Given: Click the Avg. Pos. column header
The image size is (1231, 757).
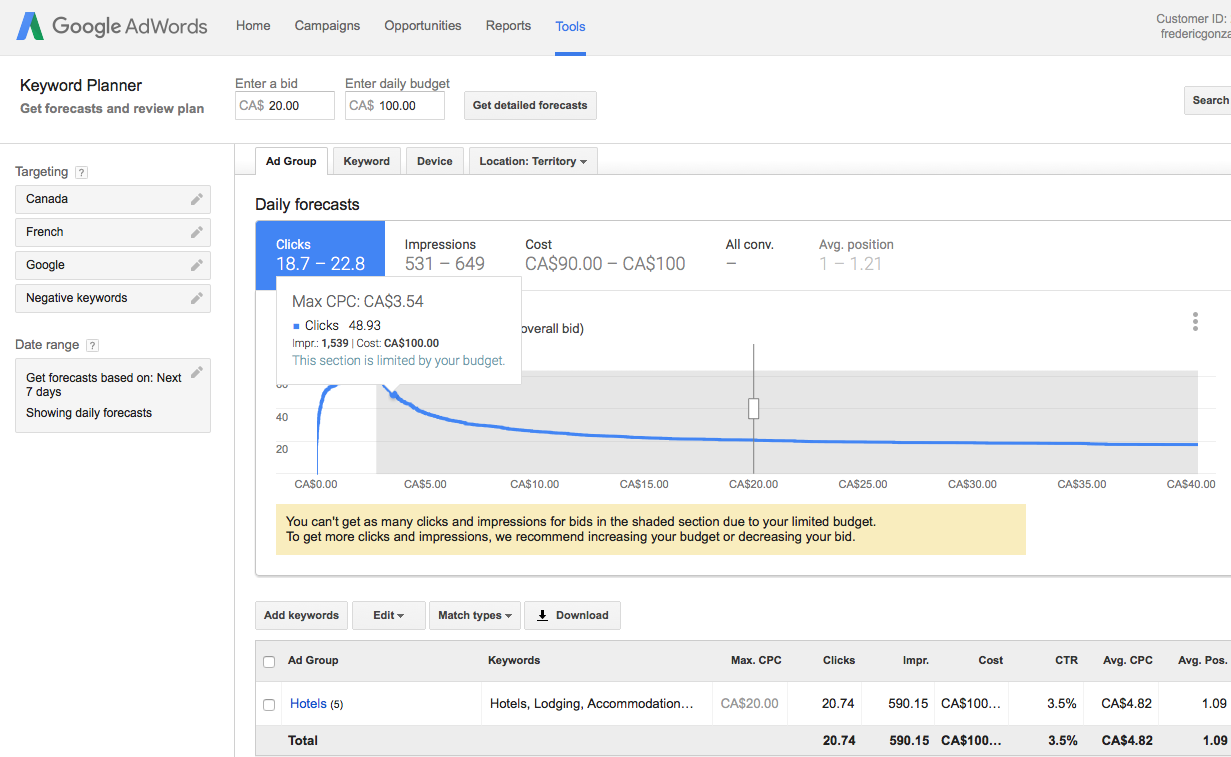Looking at the screenshot, I should pyautogui.click(x=1202, y=661).
